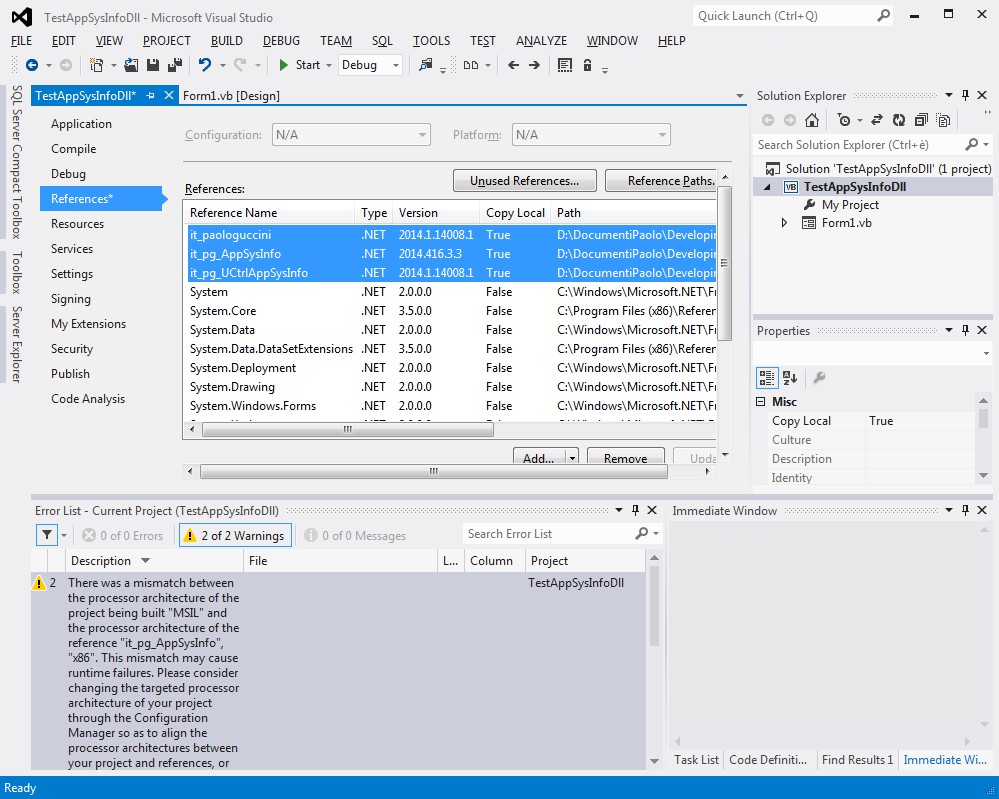Open the BUILD menu
Image resolution: width=999 pixels, height=799 pixels.
(227, 41)
